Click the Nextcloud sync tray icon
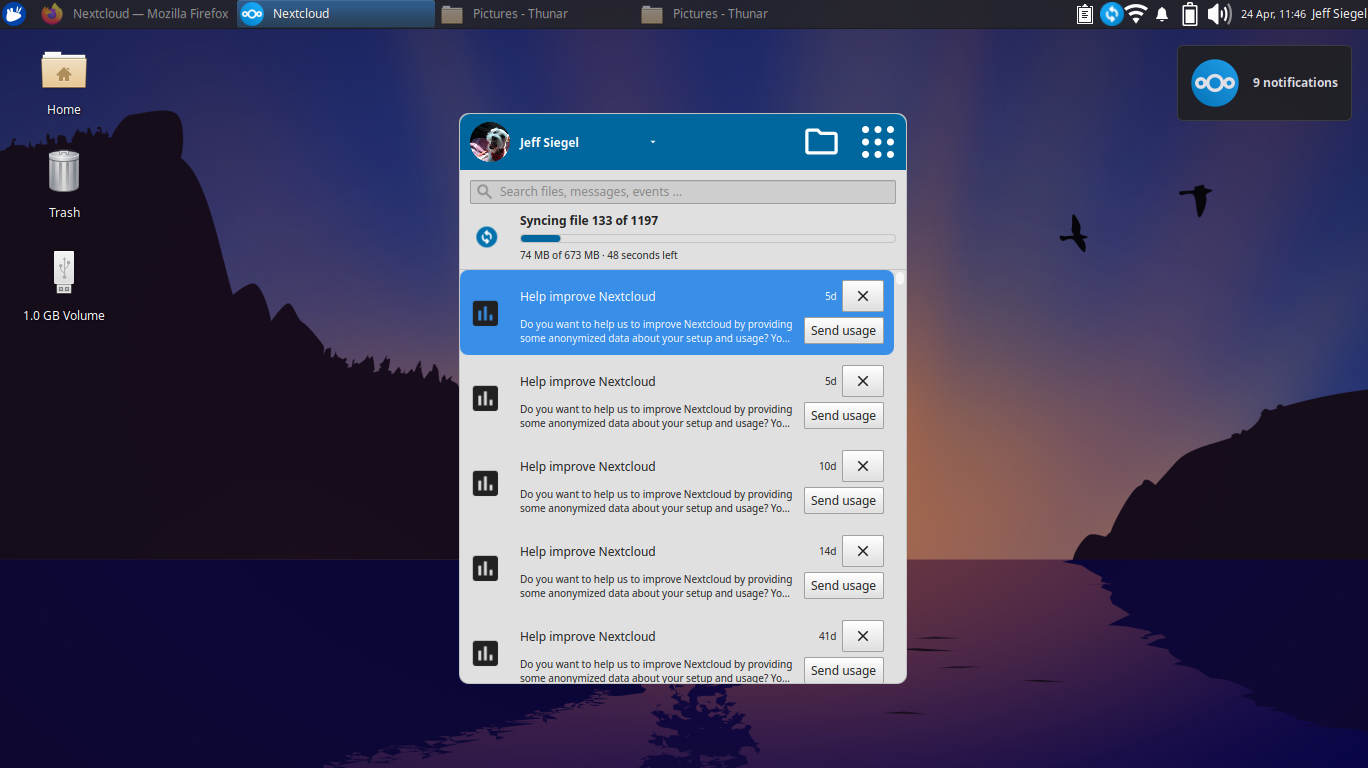 point(1111,14)
